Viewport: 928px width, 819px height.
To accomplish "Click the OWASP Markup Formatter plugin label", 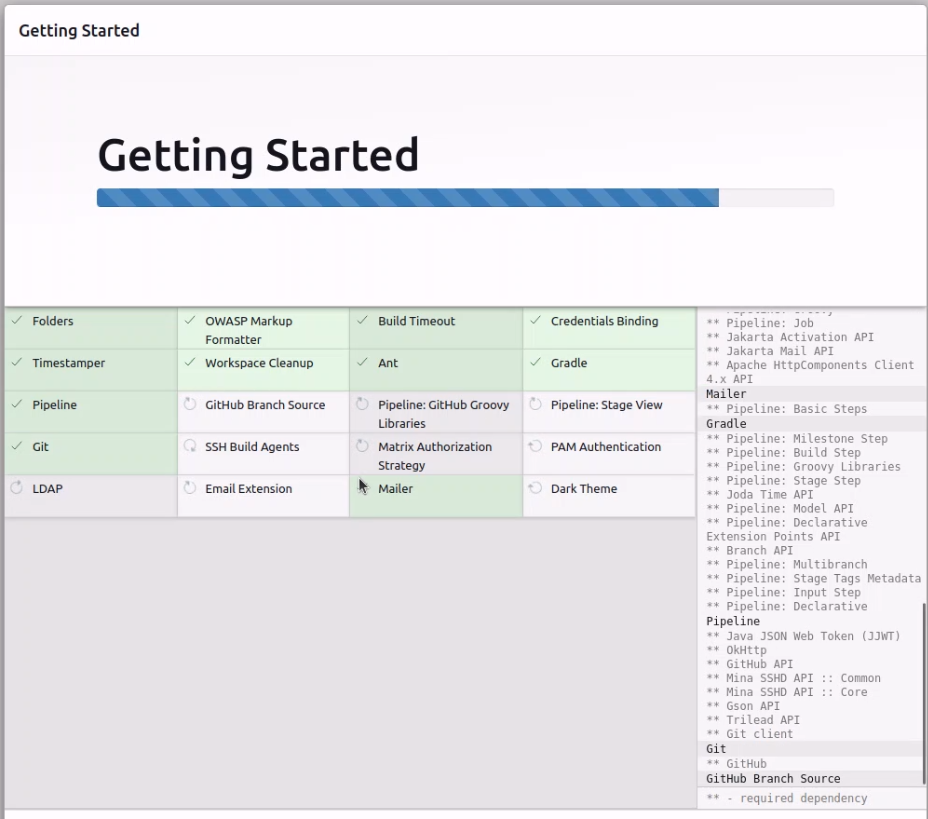I will tap(249, 330).
